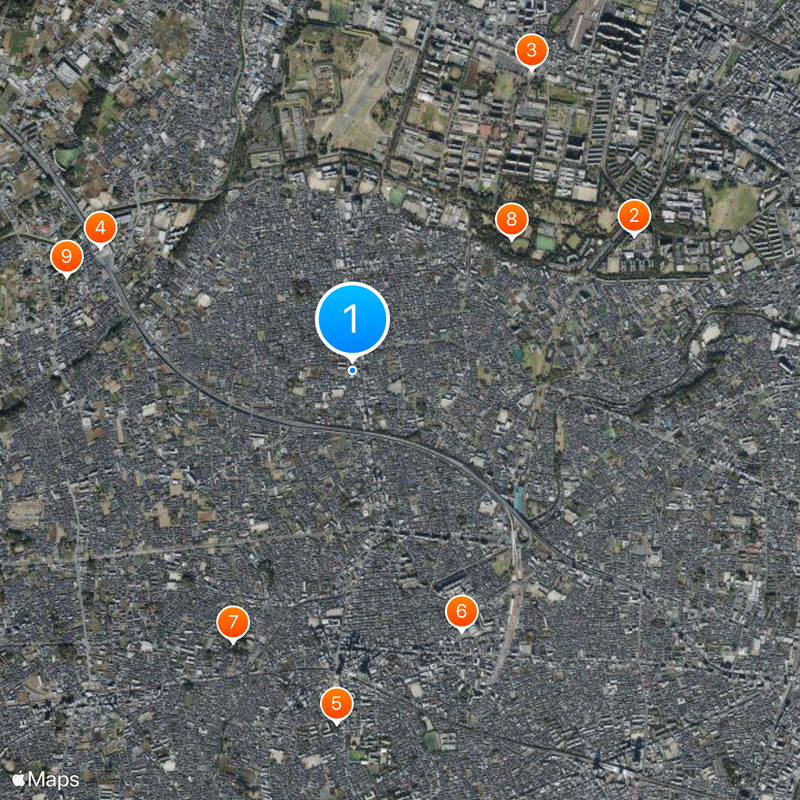The height and width of the screenshot is (800, 800).
Task: Click orange location marker 6
Action: (461, 612)
